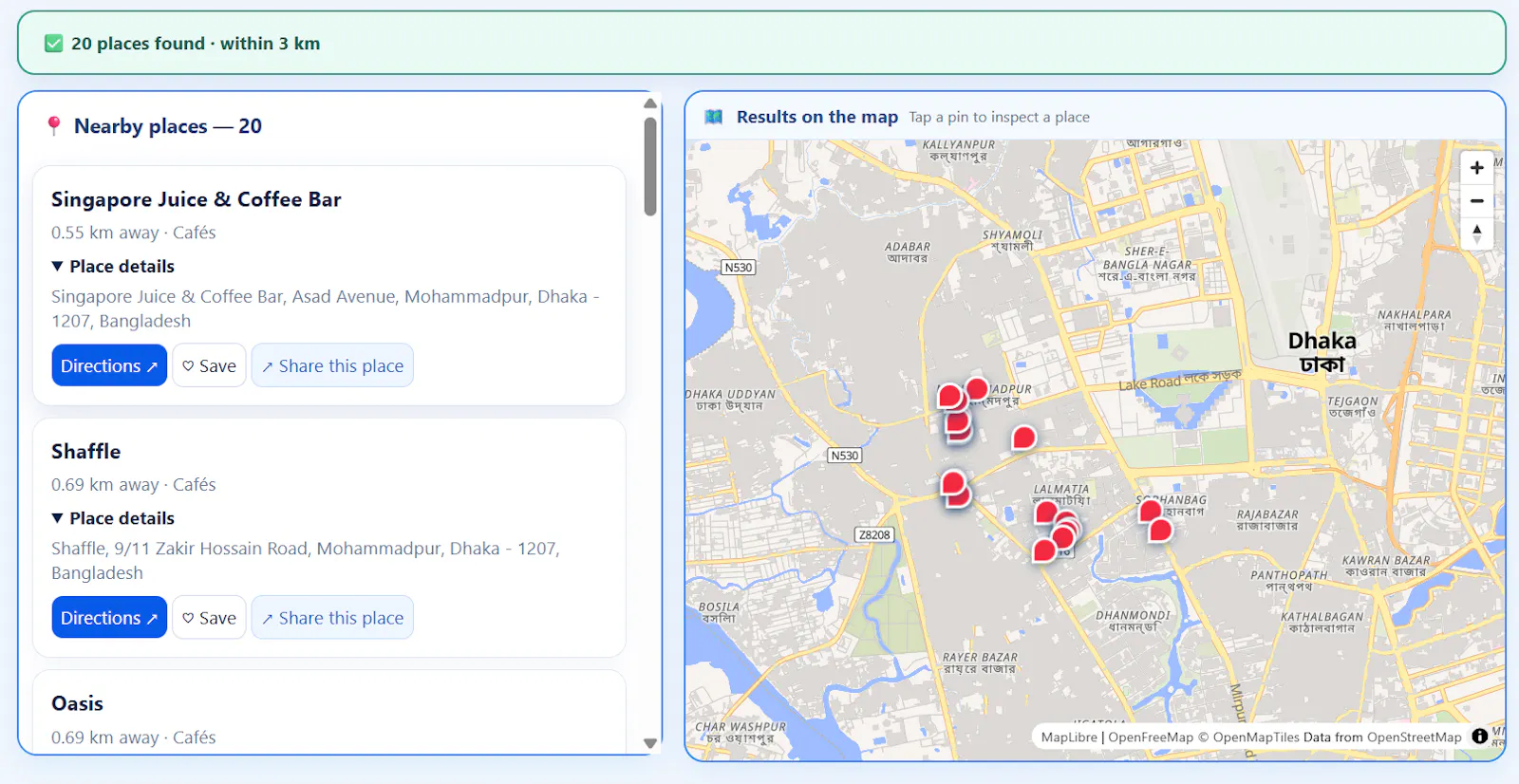Click the Asad Avenue address text
The height and width of the screenshot is (784, 1519).
[326, 309]
